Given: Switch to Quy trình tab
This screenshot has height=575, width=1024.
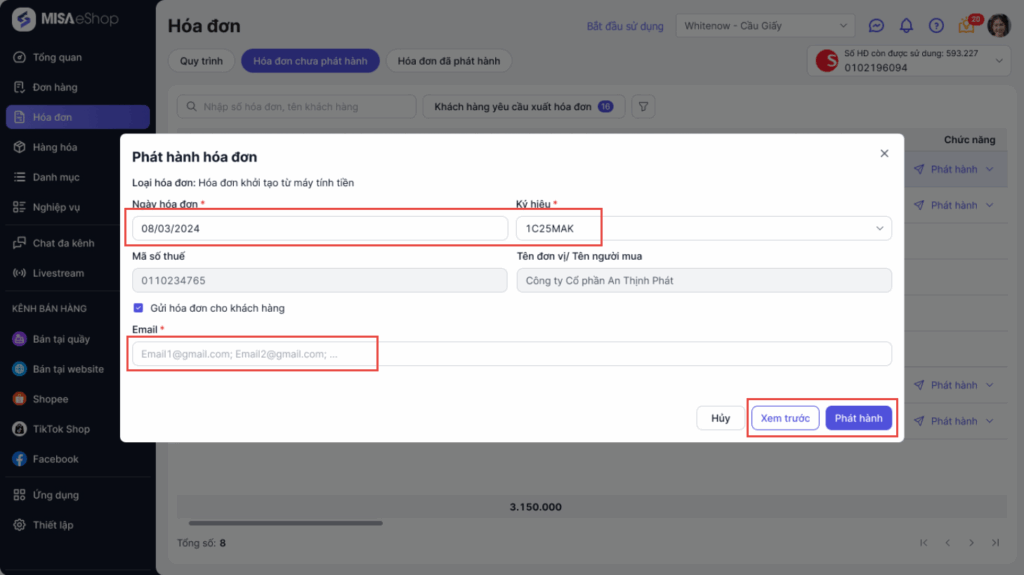Looking at the screenshot, I should click(x=201, y=61).
